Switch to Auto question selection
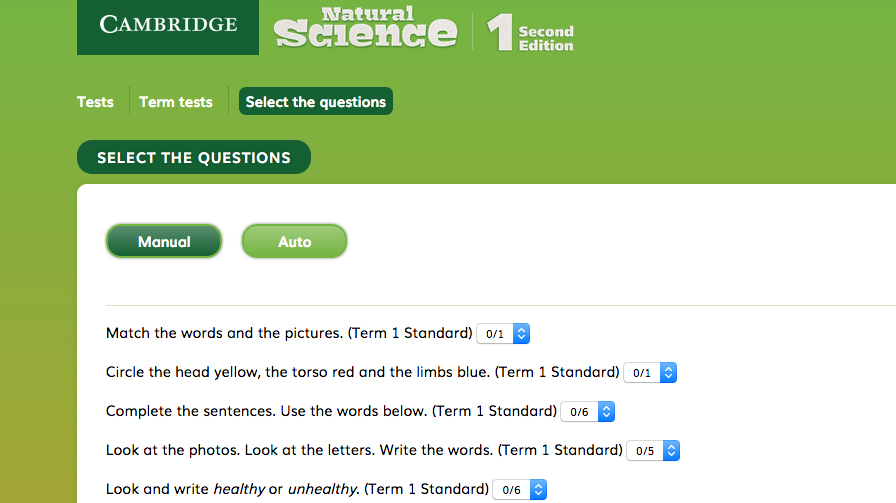The height and width of the screenshot is (503, 896). 294,241
